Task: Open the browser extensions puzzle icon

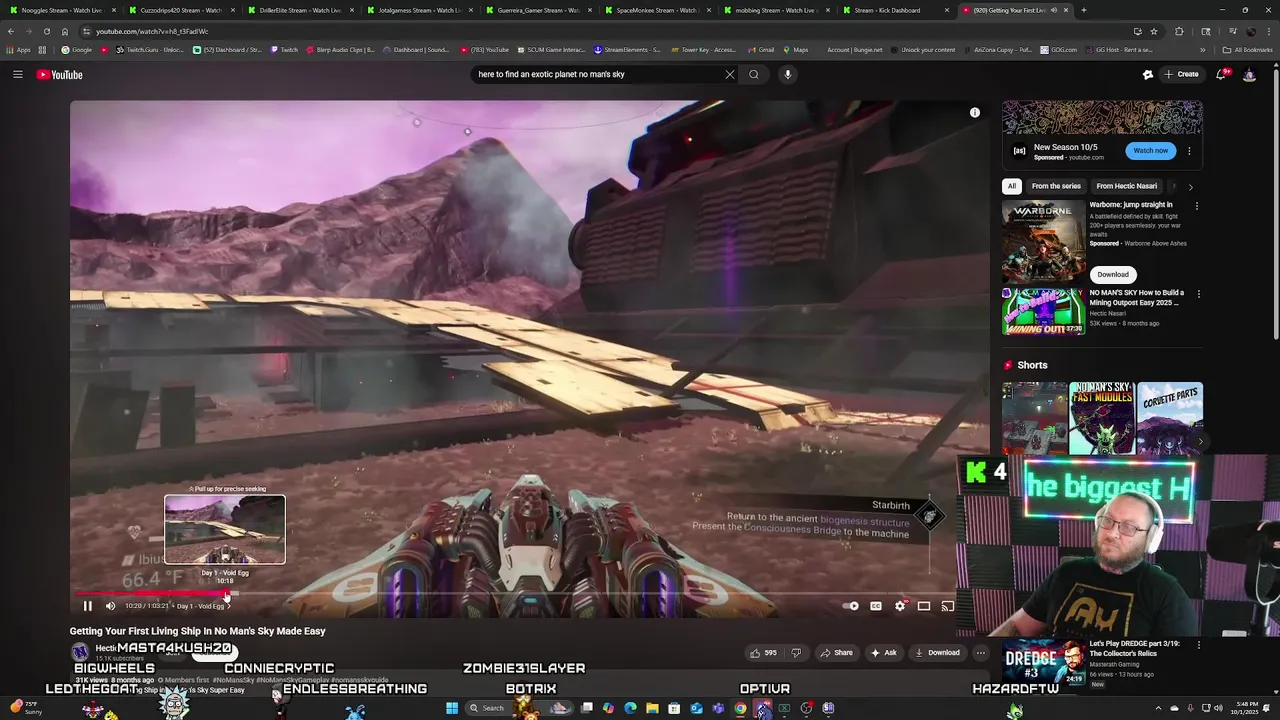Action: coord(1179,31)
